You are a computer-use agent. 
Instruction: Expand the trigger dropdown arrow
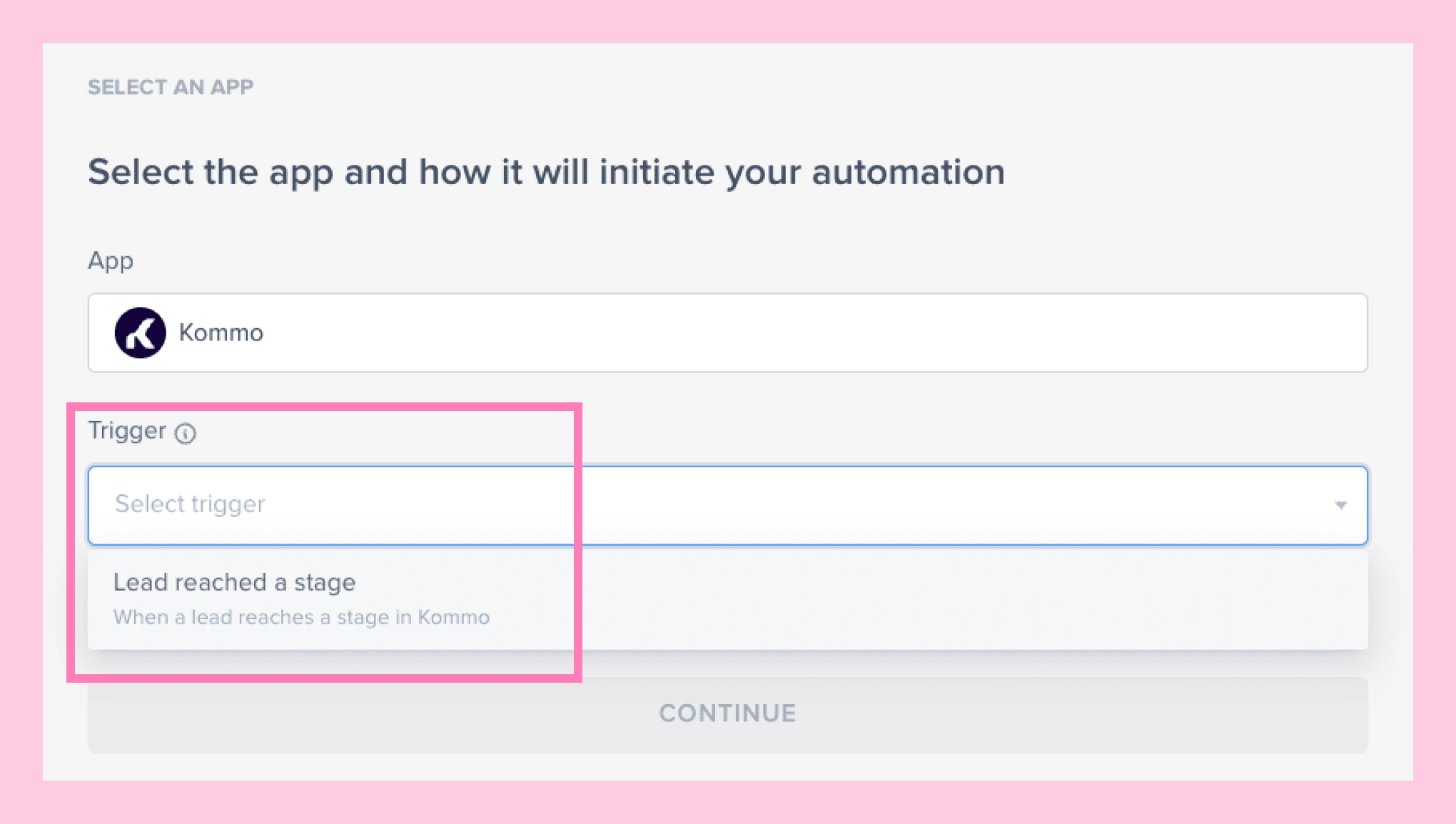click(x=1340, y=505)
